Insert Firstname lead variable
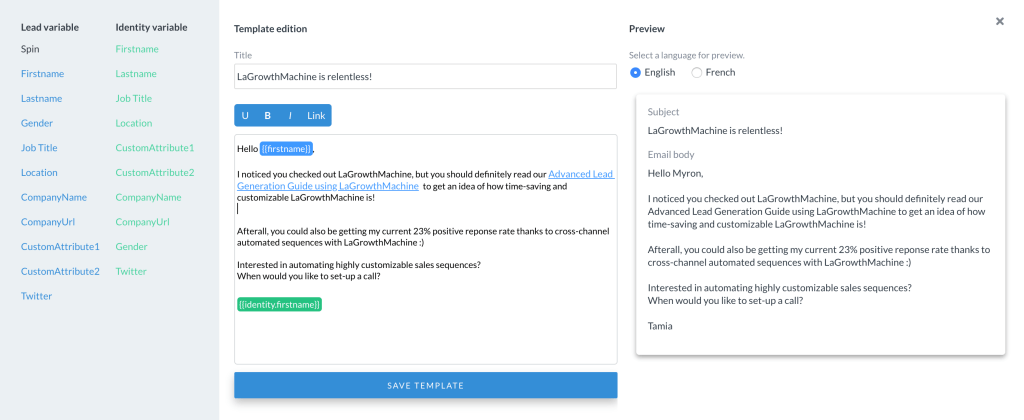 42,73
